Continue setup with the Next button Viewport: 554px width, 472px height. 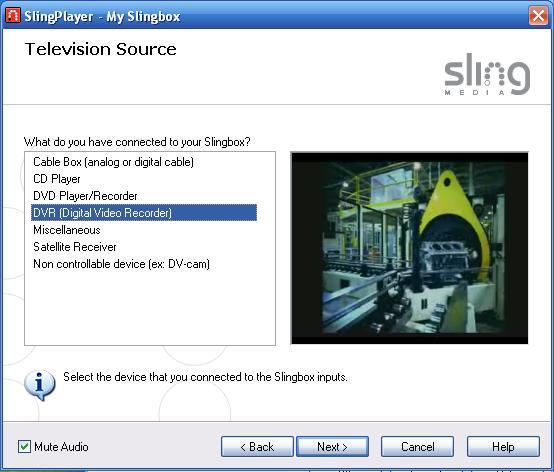pos(332,447)
